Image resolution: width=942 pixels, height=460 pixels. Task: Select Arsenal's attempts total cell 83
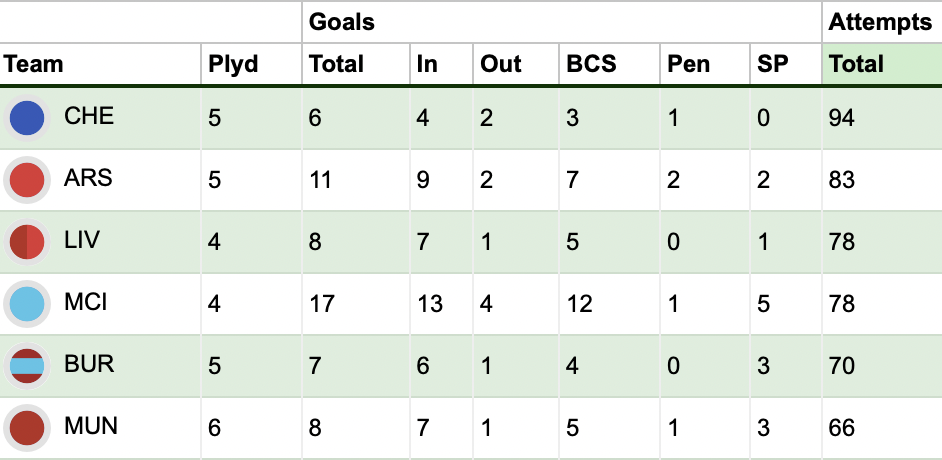pyautogui.click(x=842, y=179)
